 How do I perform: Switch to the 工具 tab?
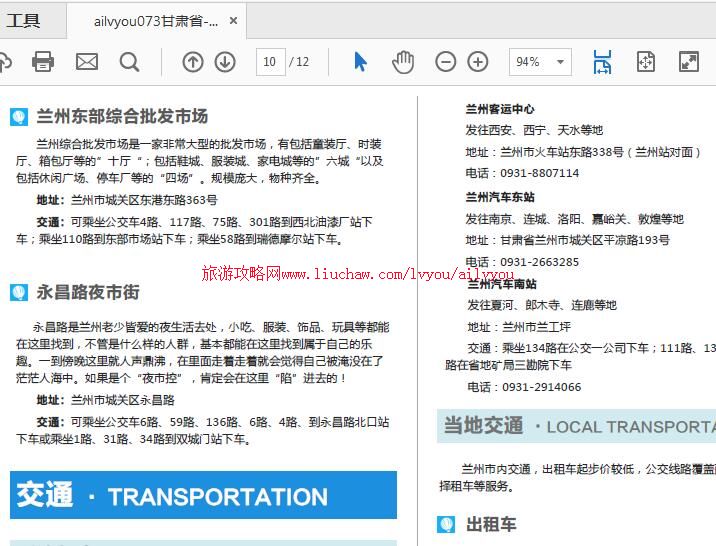24,20
